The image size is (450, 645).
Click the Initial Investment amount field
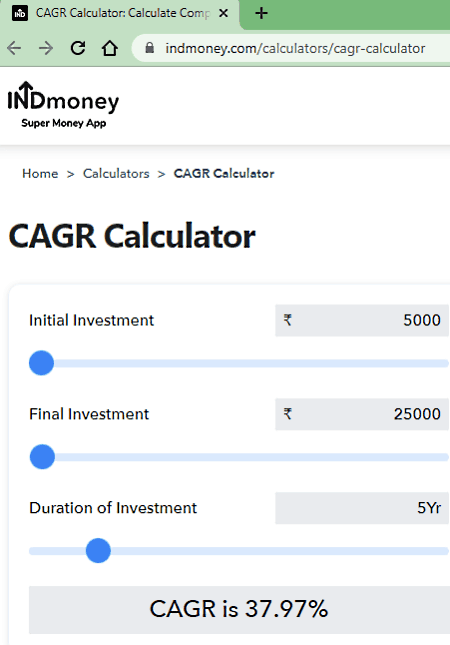pos(362,320)
